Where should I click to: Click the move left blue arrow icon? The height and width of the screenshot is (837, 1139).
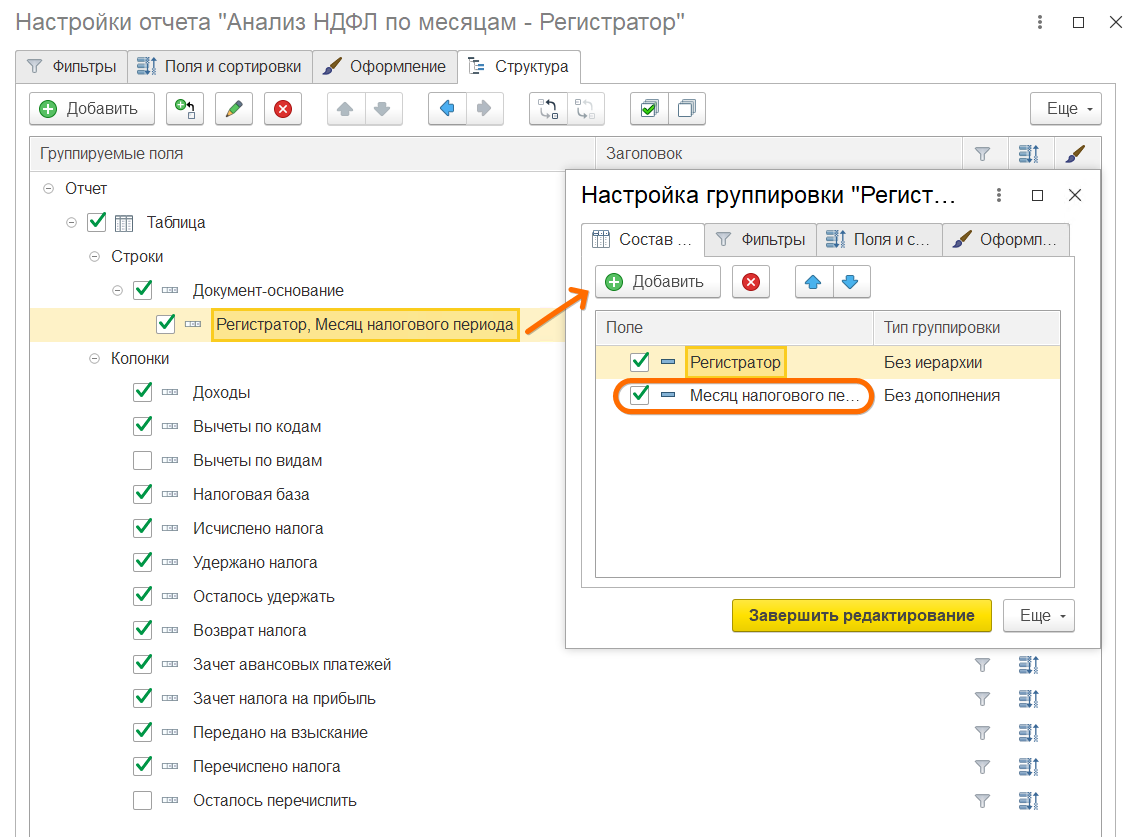pos(447,109)
